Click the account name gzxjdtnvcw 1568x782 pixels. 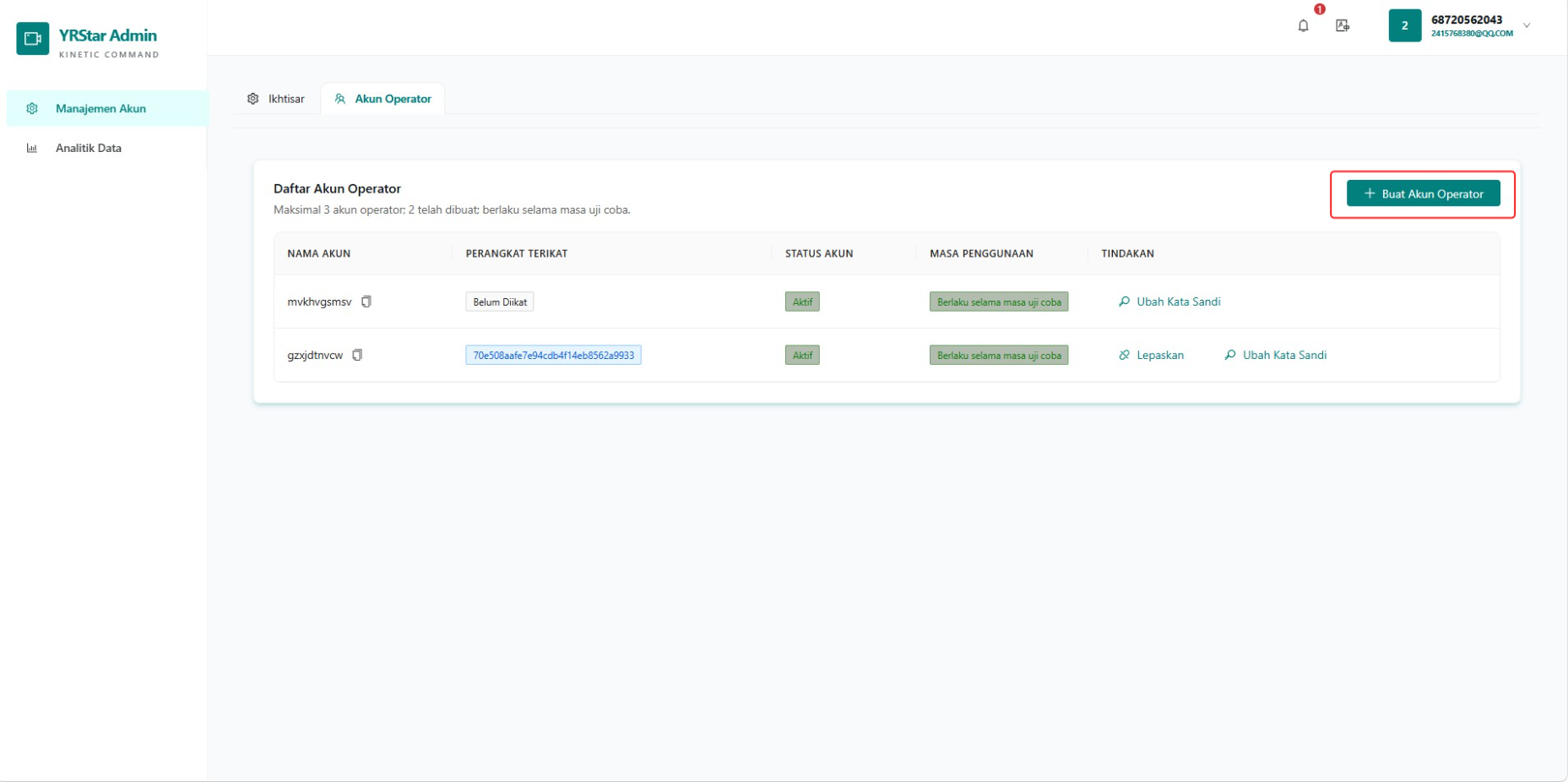coord(315,355)
